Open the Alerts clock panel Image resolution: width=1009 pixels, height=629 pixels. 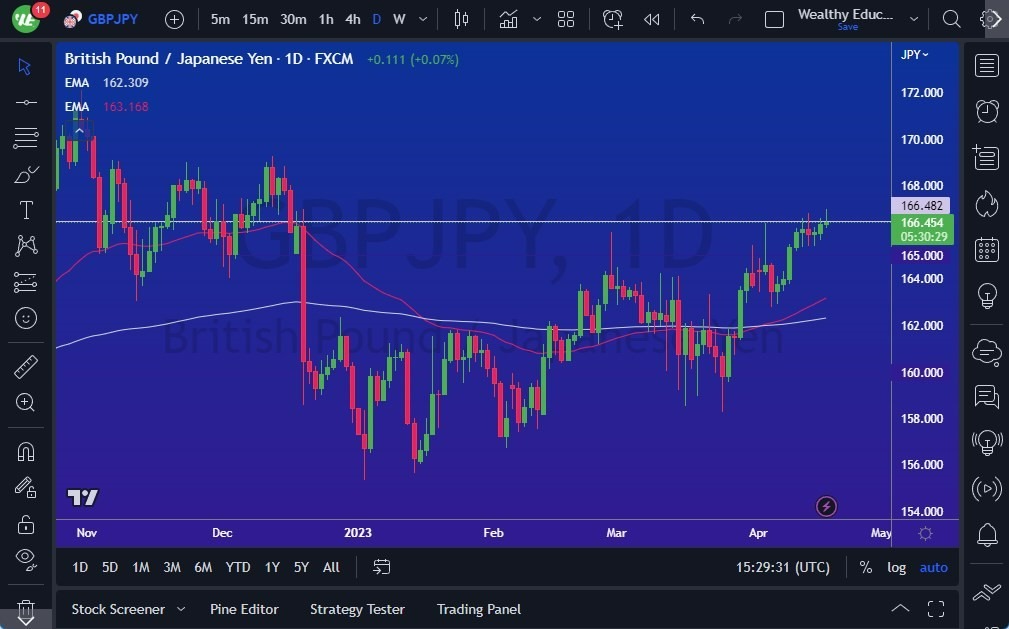coord(986,111)
